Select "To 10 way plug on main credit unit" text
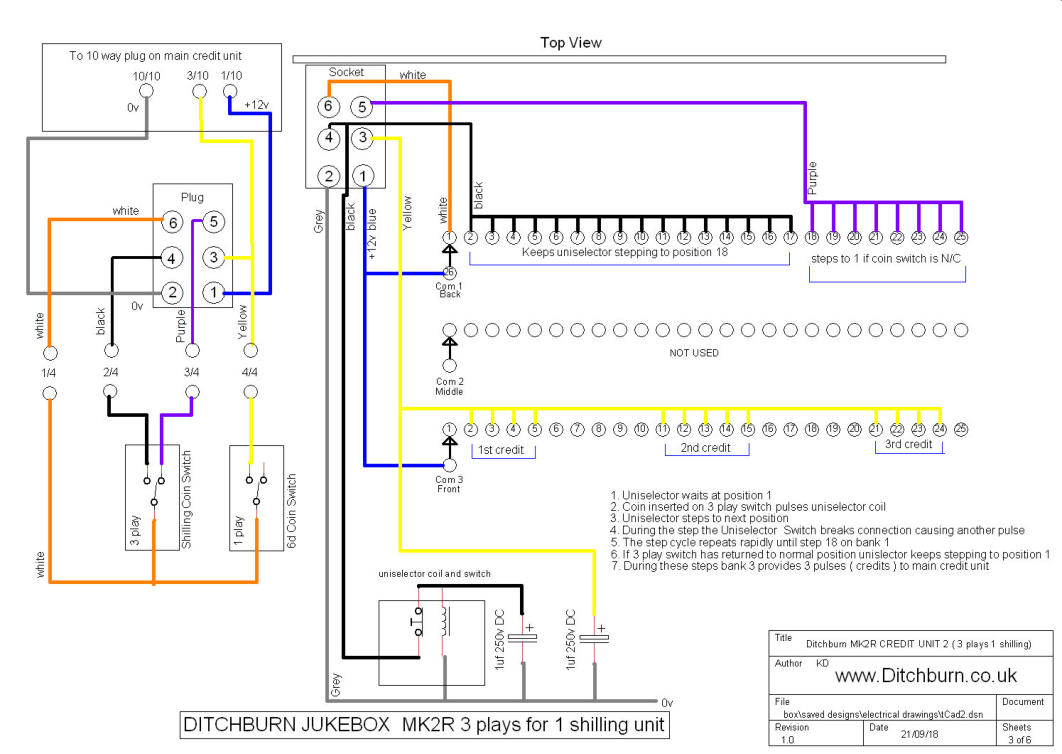1062x754 pixels. pos(155,56)
